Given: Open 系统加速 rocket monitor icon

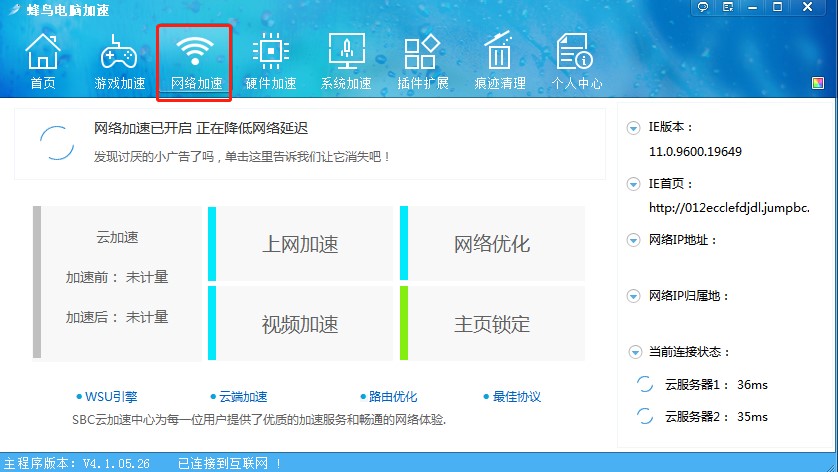Looking at the screenshot, I should click(x=347, y=52).
